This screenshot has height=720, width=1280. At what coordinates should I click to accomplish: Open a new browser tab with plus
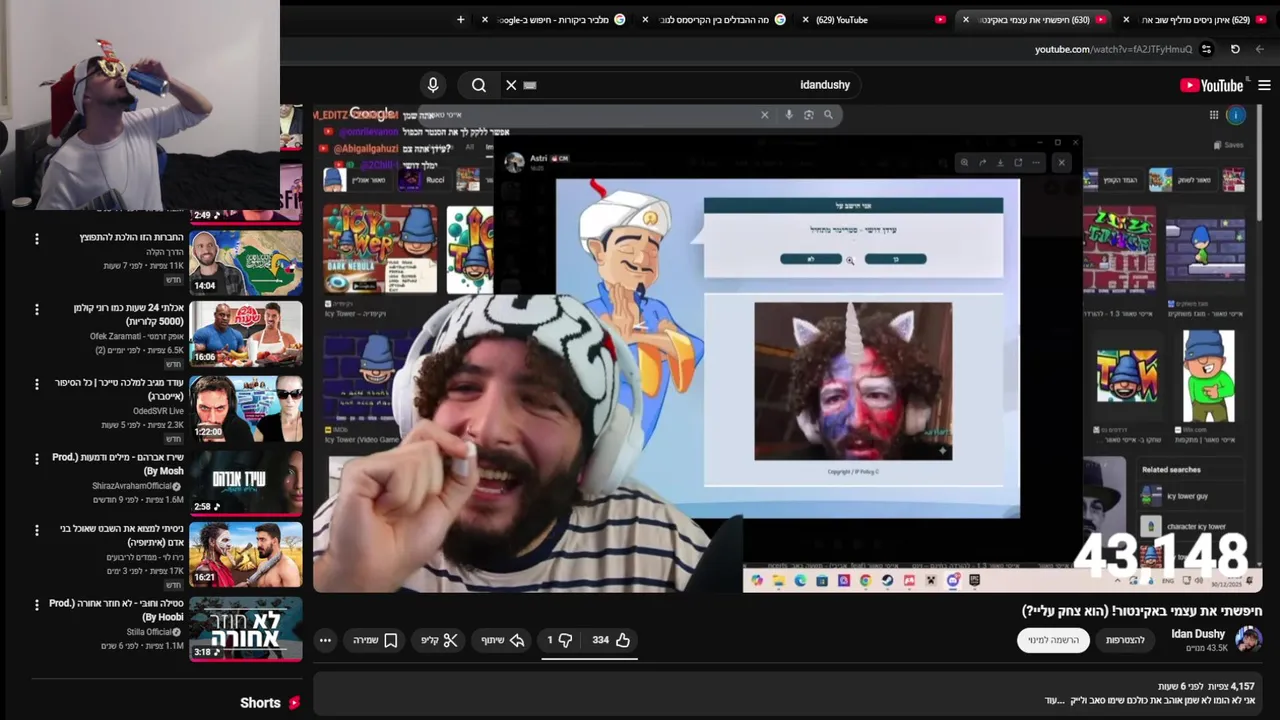pyautogui.click(x=461, y=19)
